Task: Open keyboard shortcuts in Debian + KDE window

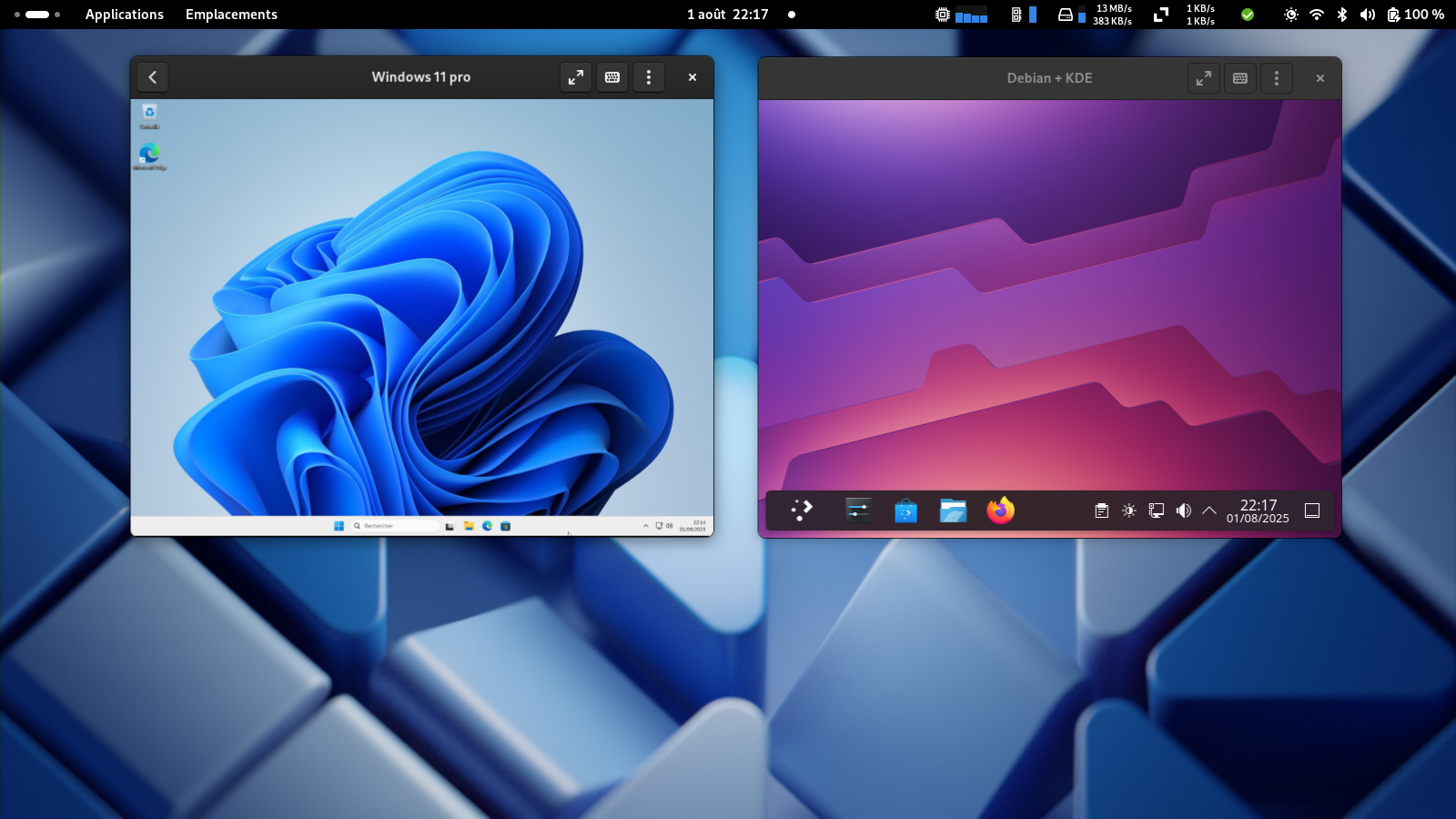Action: click(x=1240, y=78)
